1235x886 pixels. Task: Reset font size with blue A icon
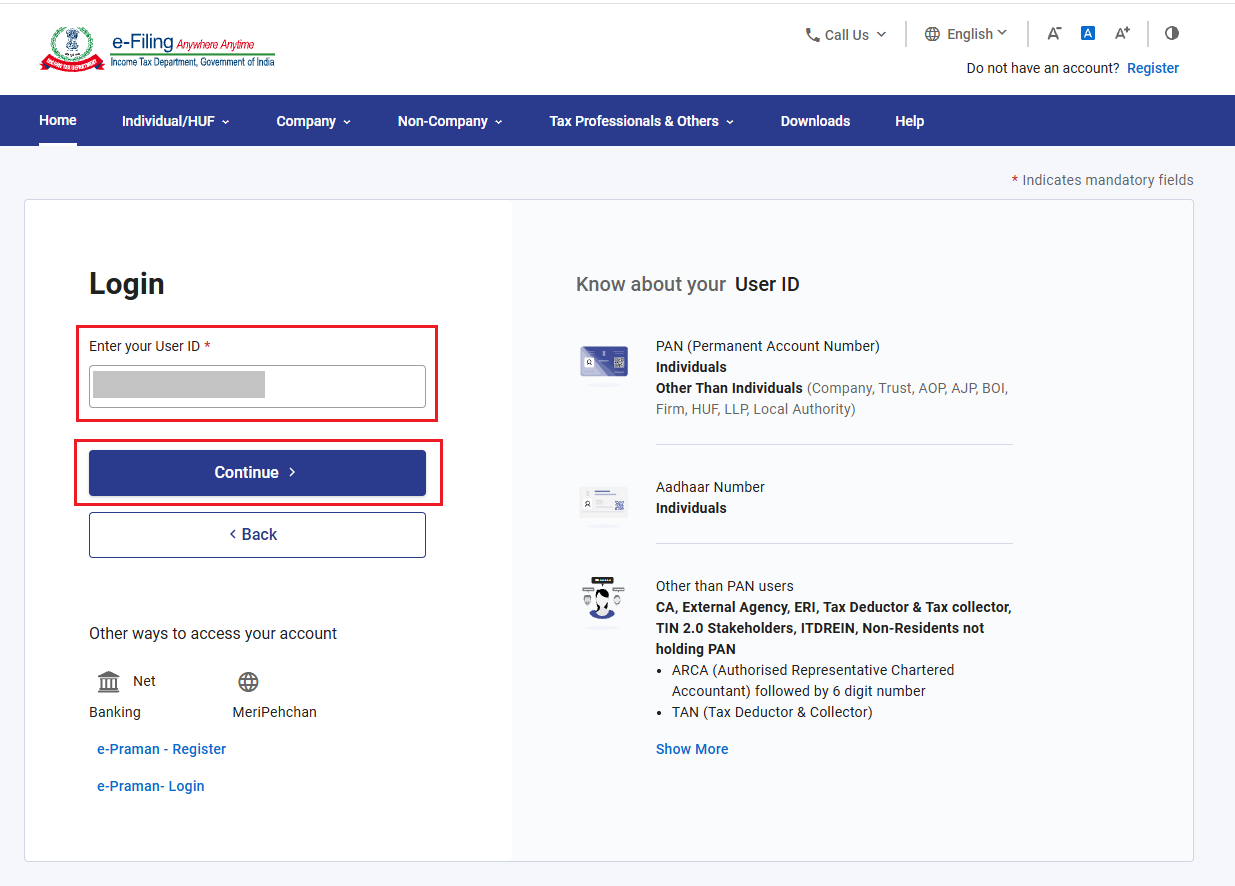pos(1088,33)
